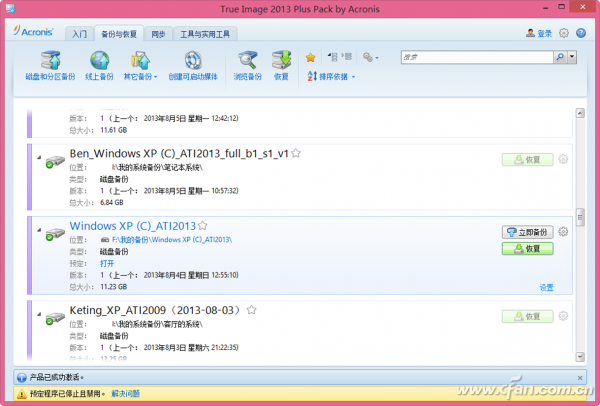Screen dimensions: 600x406
Task: Open the Other Backups menu (其它备份)
Action: click(140, 65)
